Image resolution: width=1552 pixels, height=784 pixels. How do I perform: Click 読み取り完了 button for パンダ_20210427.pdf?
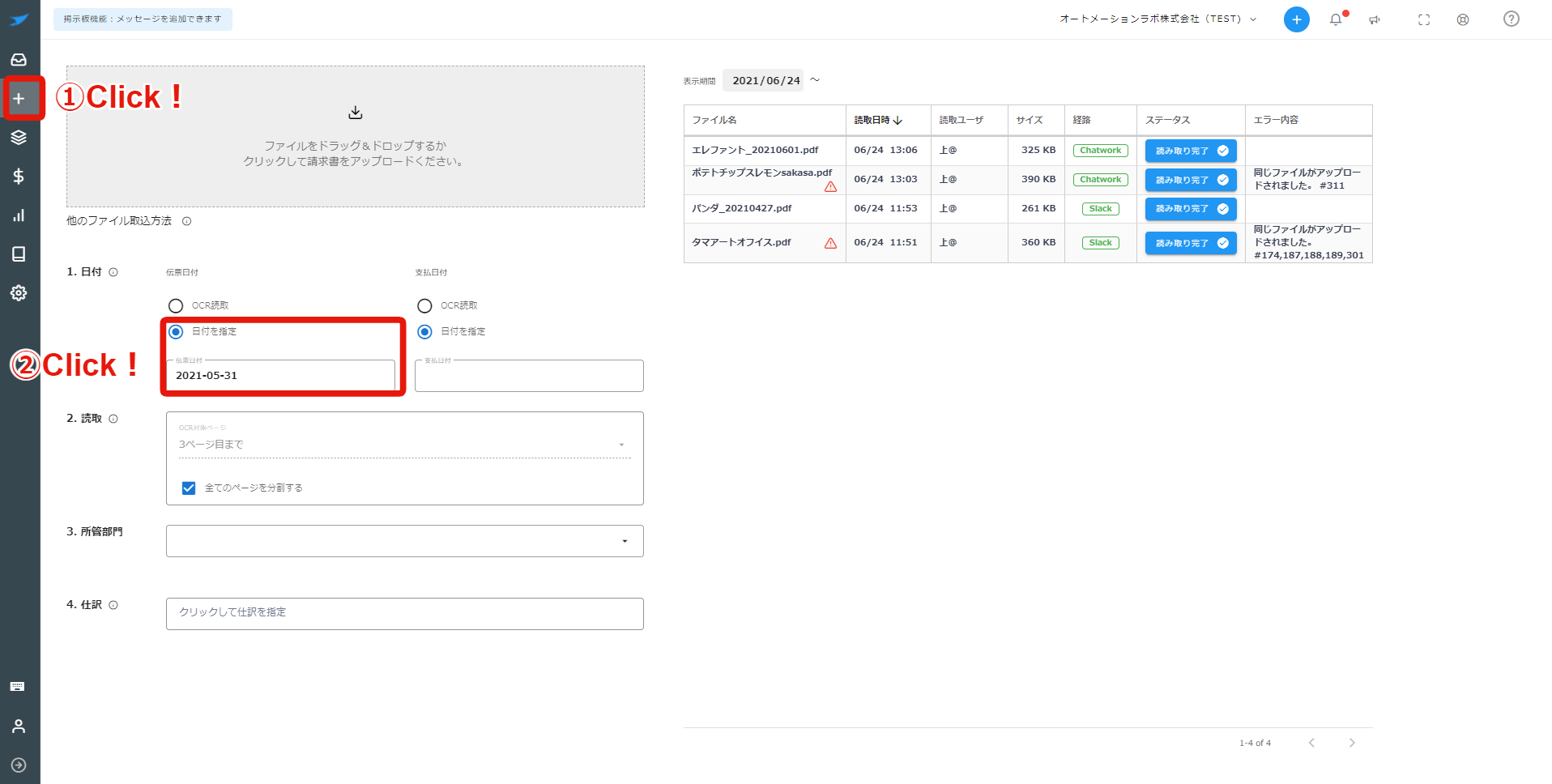(x=1191, y=209)
